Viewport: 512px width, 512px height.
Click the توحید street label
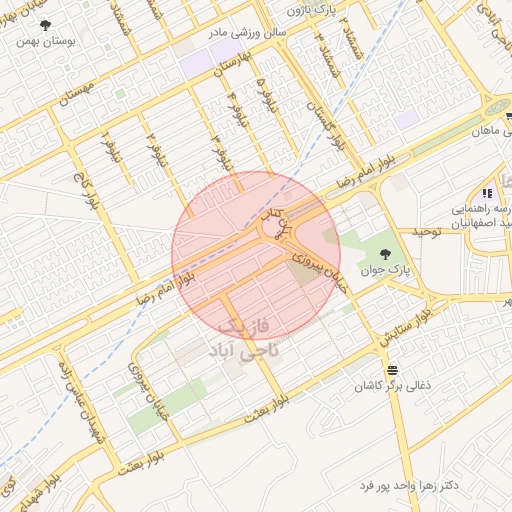tap(427, 231)
